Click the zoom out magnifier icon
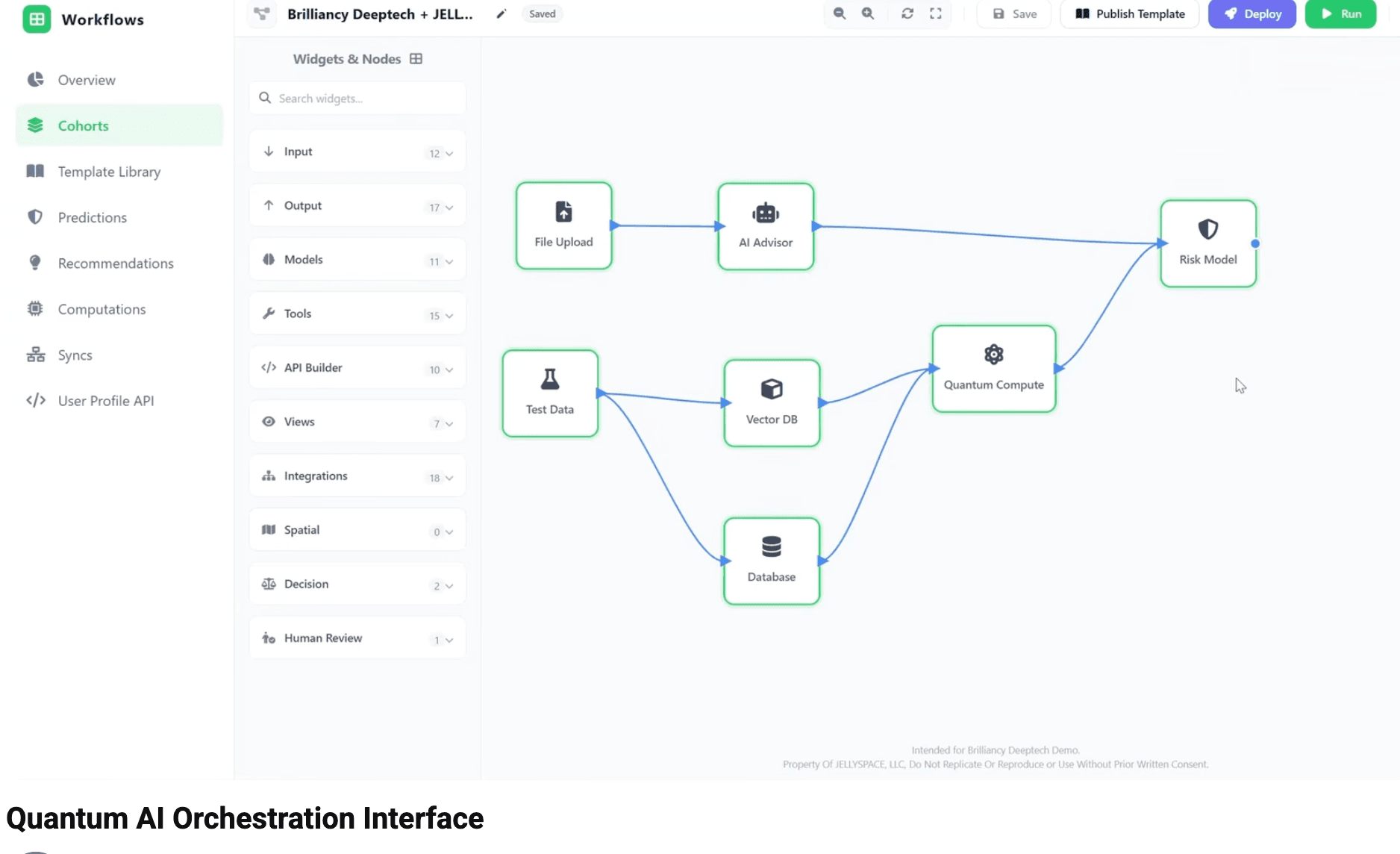 (840, 13)
